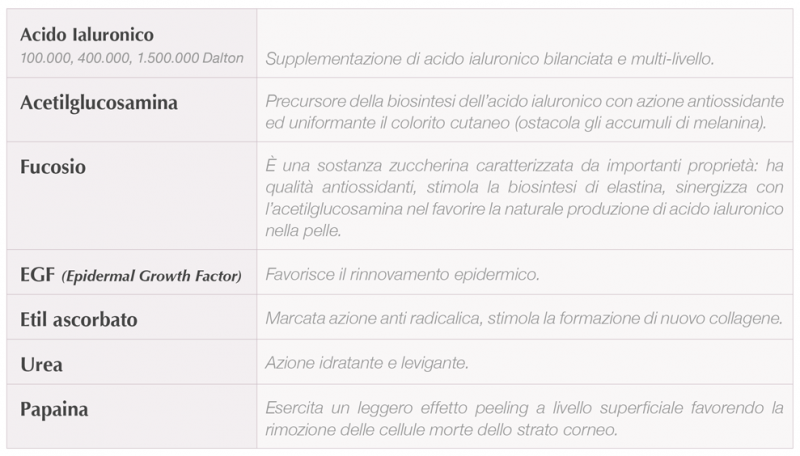Click the rimozione delle cellule morte line
The height and width of the screenshot is (456, 800).
coord(441,430)
